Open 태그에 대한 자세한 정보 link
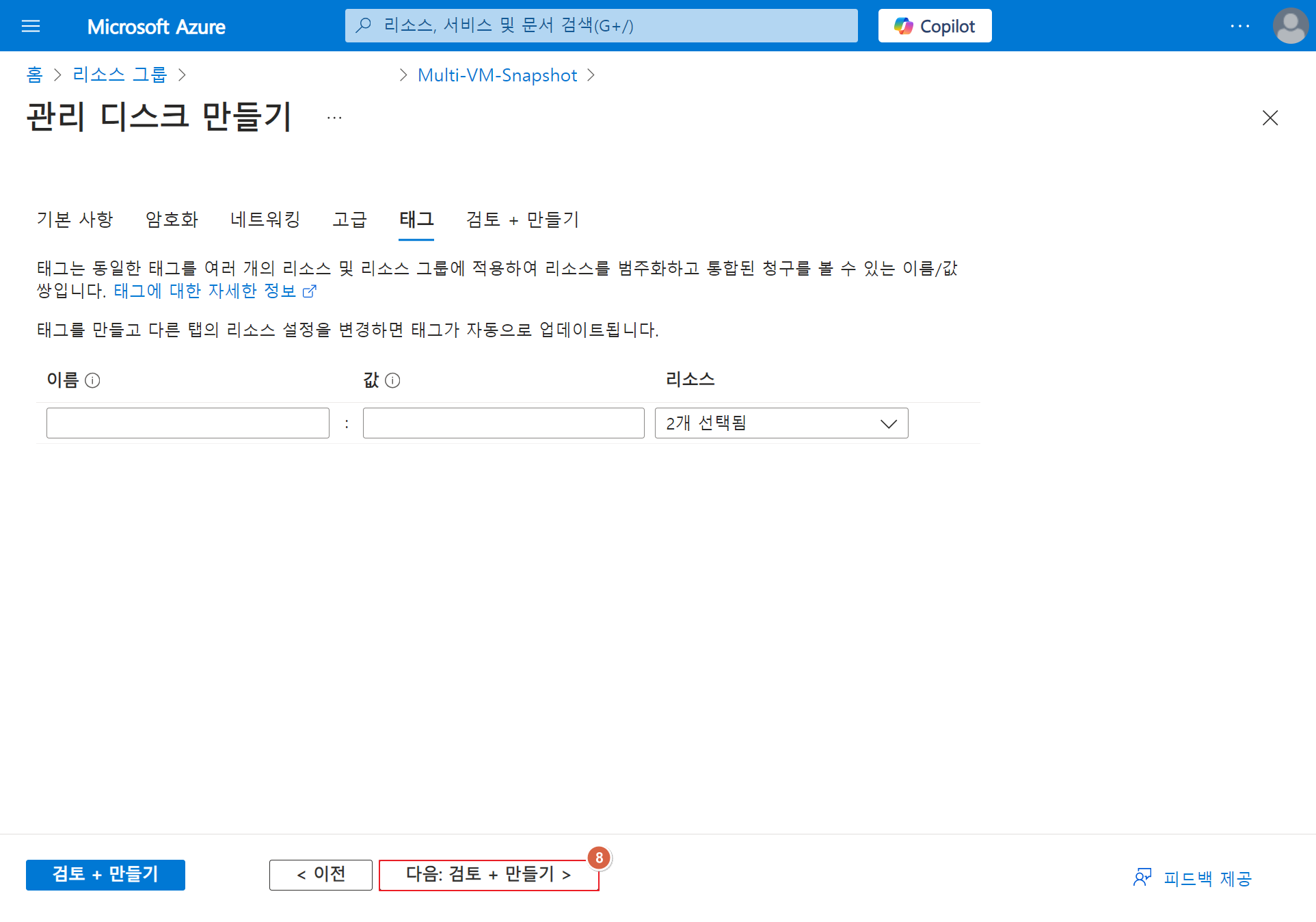Image resolution: width=1316 pixels, height=922 pixels. pos(205,291)
